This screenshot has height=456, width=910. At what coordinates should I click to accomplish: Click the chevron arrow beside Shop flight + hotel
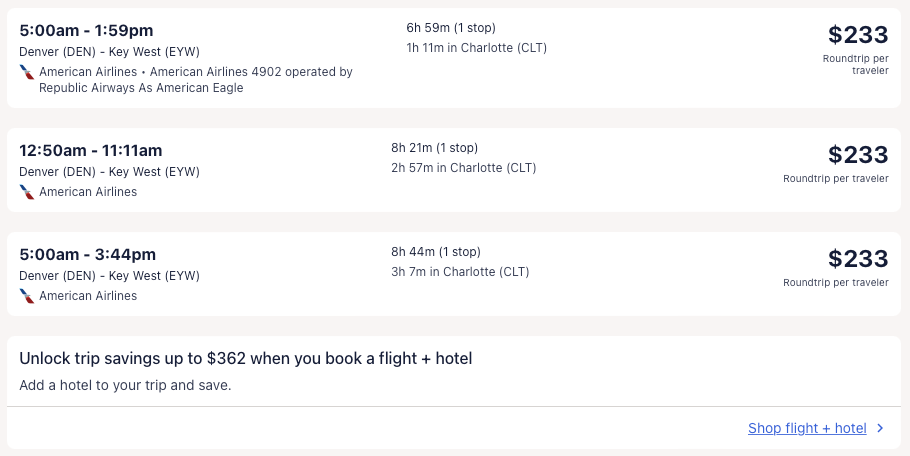coord(880,428)
